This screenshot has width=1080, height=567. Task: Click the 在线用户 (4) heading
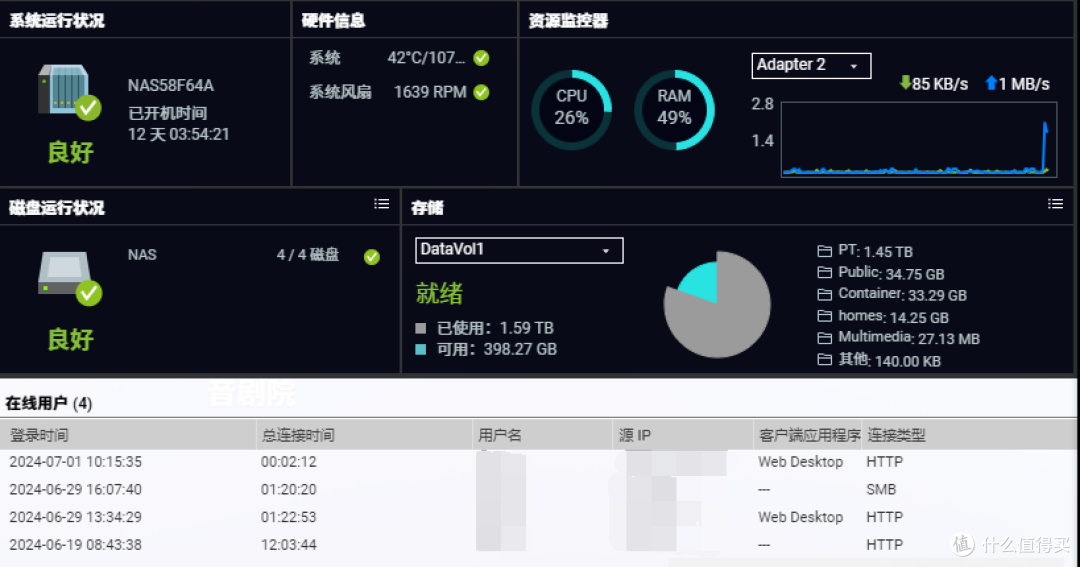coord(48,403)
